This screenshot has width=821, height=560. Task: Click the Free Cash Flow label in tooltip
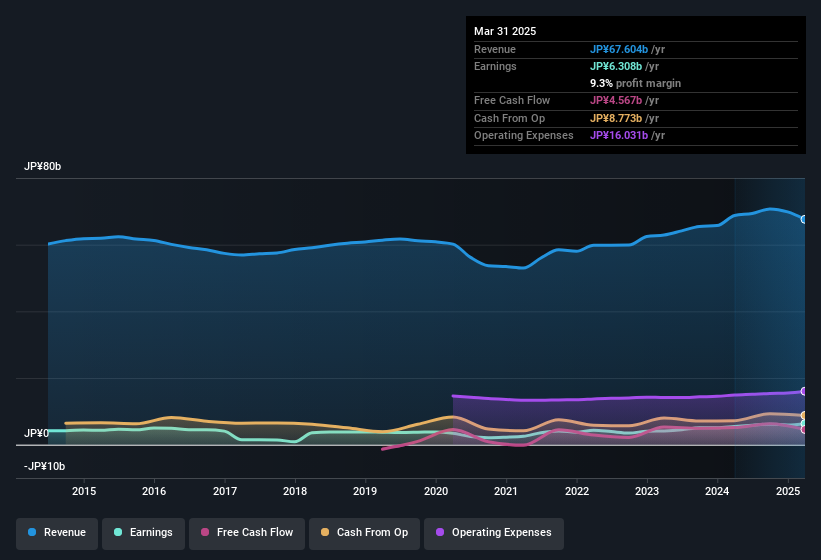[512, 100]
